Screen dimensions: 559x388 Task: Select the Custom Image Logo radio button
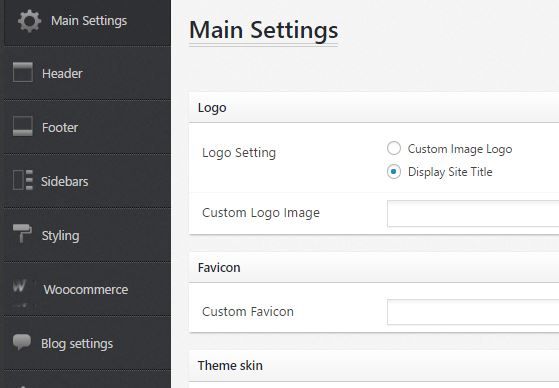394,148
